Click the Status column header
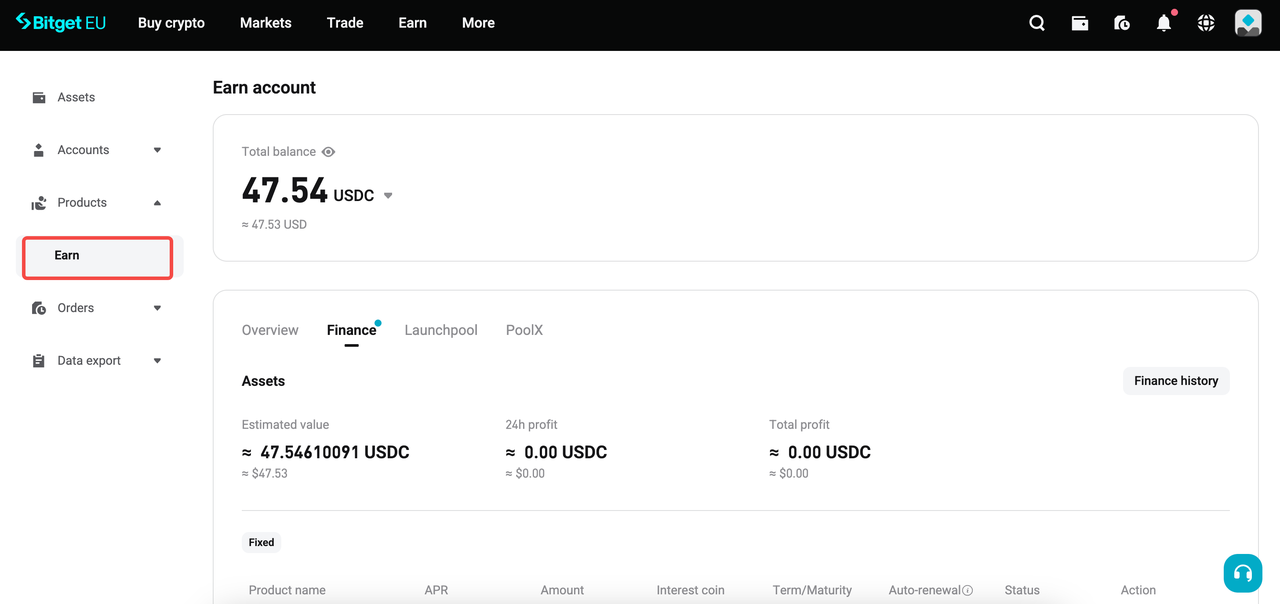The height and width of the screenshot is (604, 1280). 1022,590
